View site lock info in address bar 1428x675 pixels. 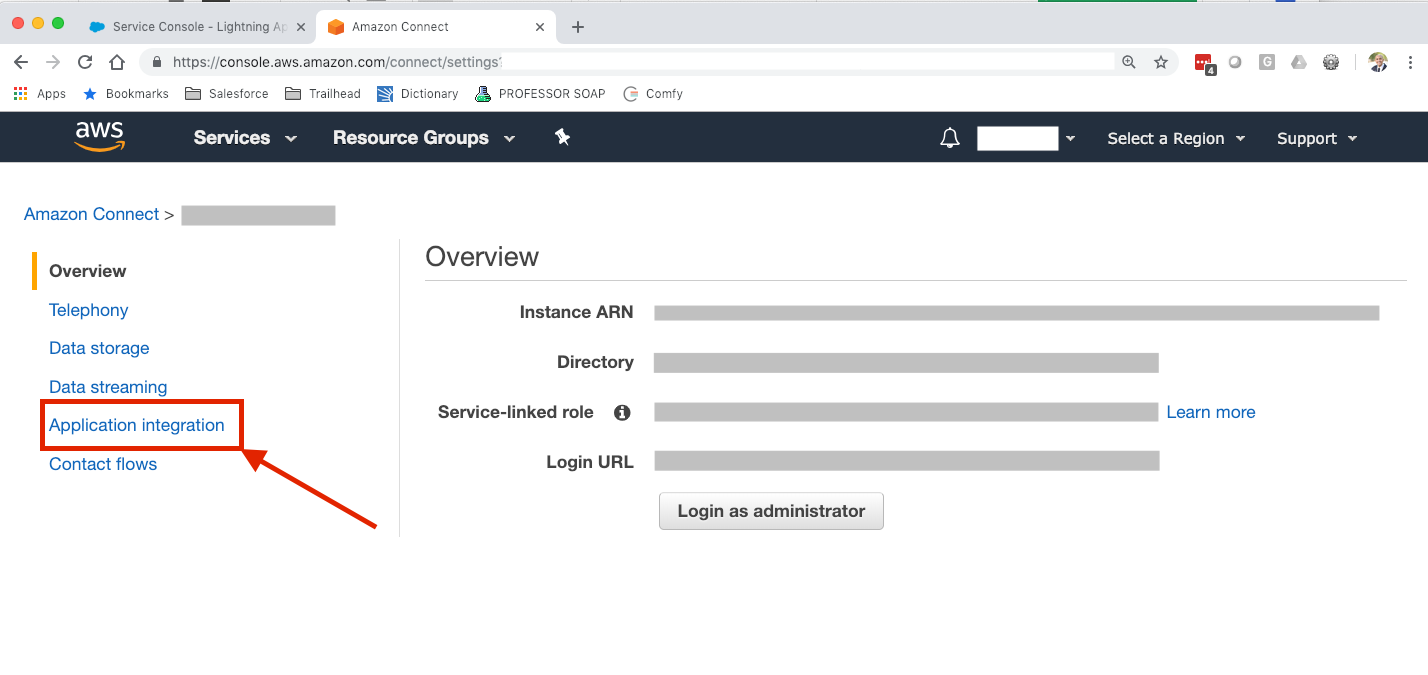[156, 62]
